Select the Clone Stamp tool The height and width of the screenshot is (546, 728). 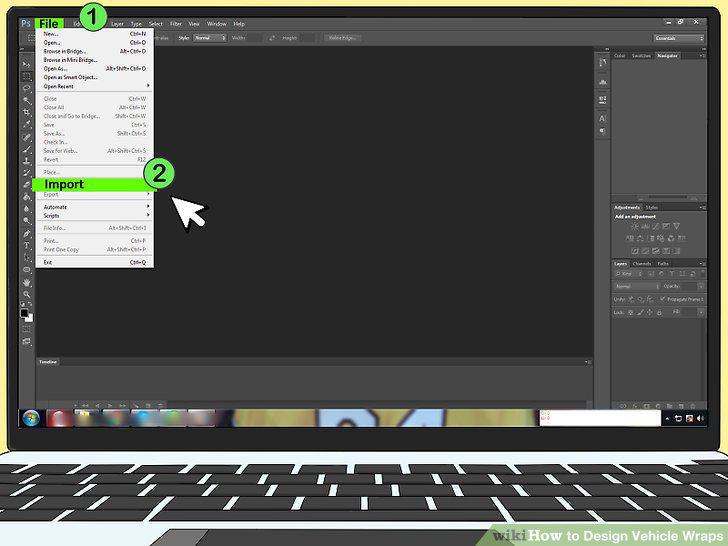click(26, 161)
